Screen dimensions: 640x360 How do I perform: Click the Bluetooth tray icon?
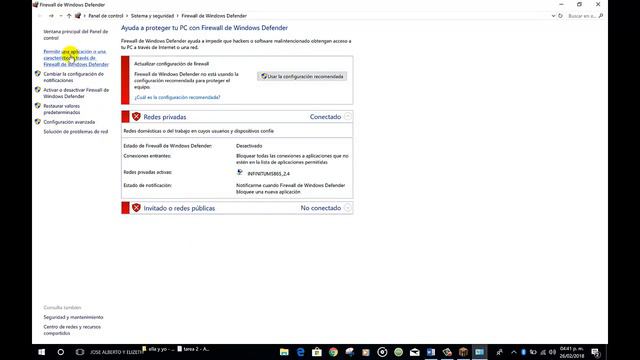[524, 352]
